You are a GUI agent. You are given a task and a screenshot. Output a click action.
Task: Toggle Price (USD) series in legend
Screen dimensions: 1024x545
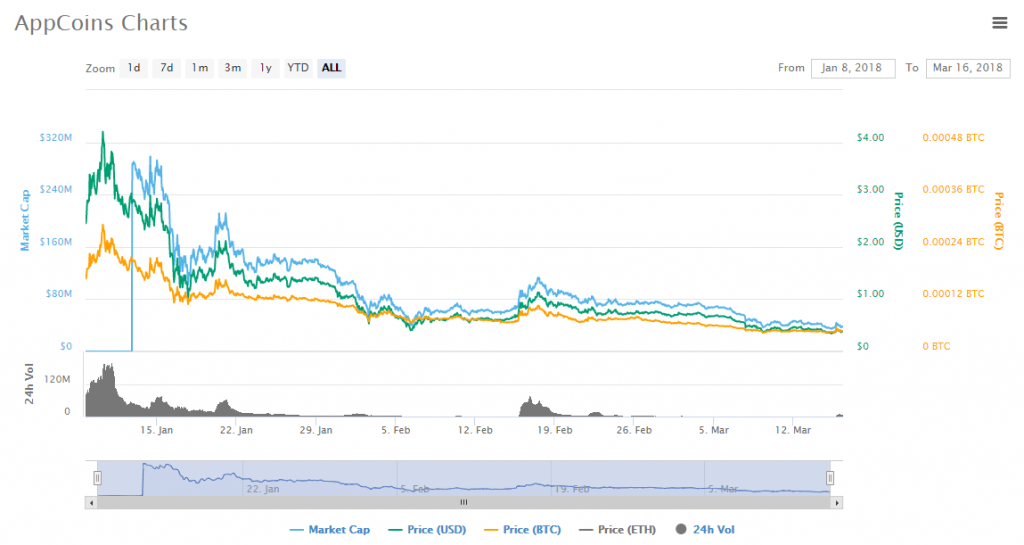click(427, 529)
